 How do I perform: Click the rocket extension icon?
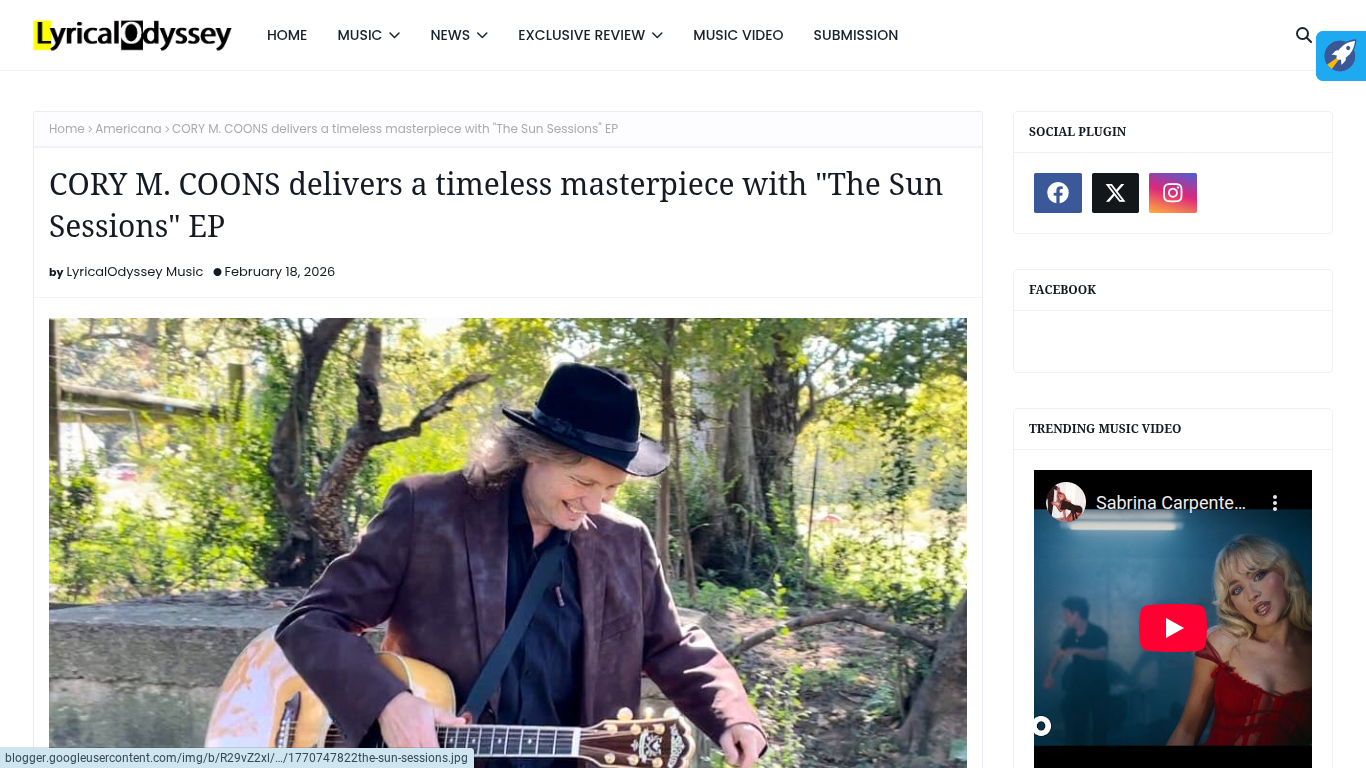[1341, 55]
